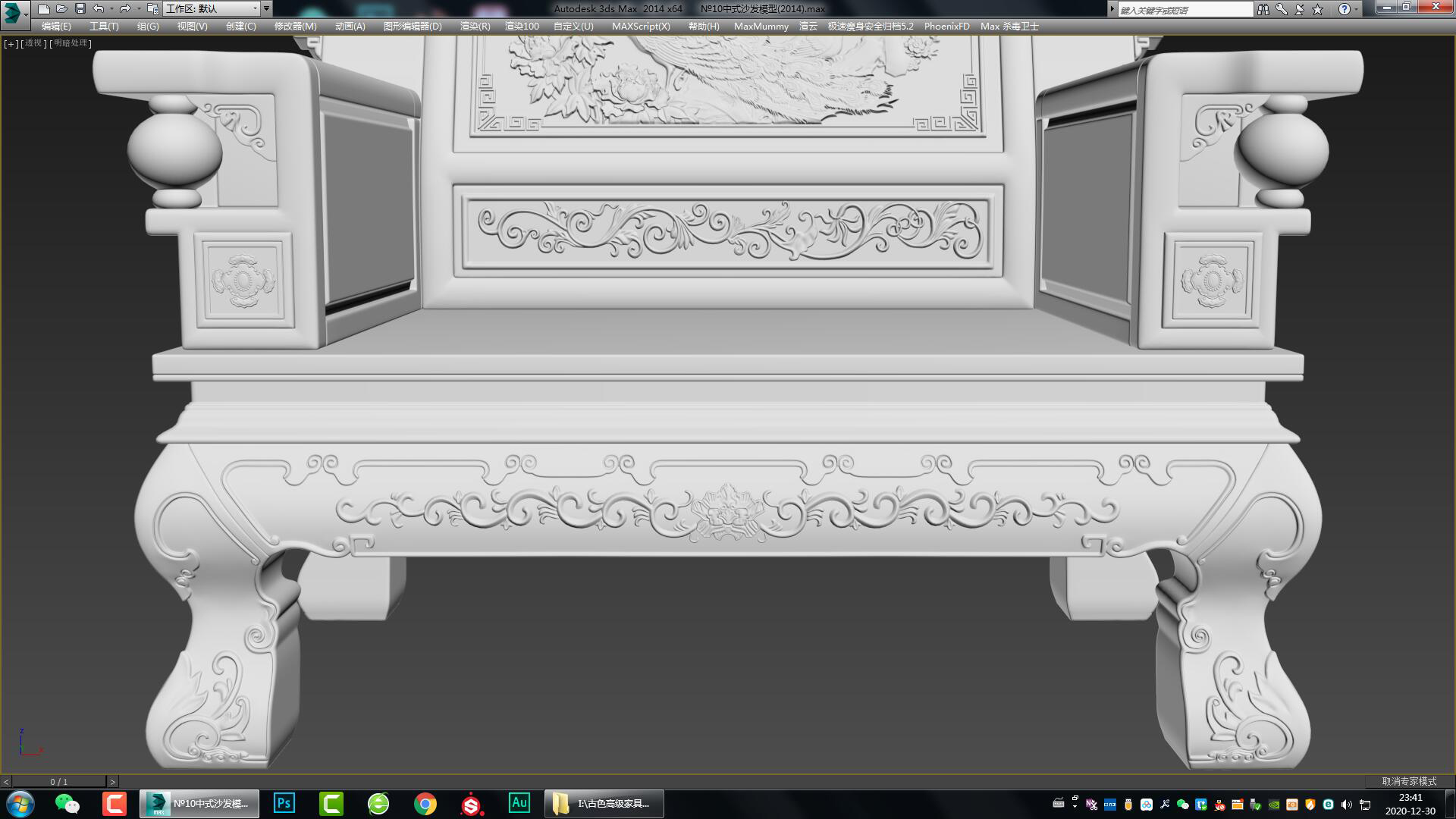Screen dimensions: 1456x819
Task: Open InfoCenter search with the binoculars icon
Action: click(1264, 9)
